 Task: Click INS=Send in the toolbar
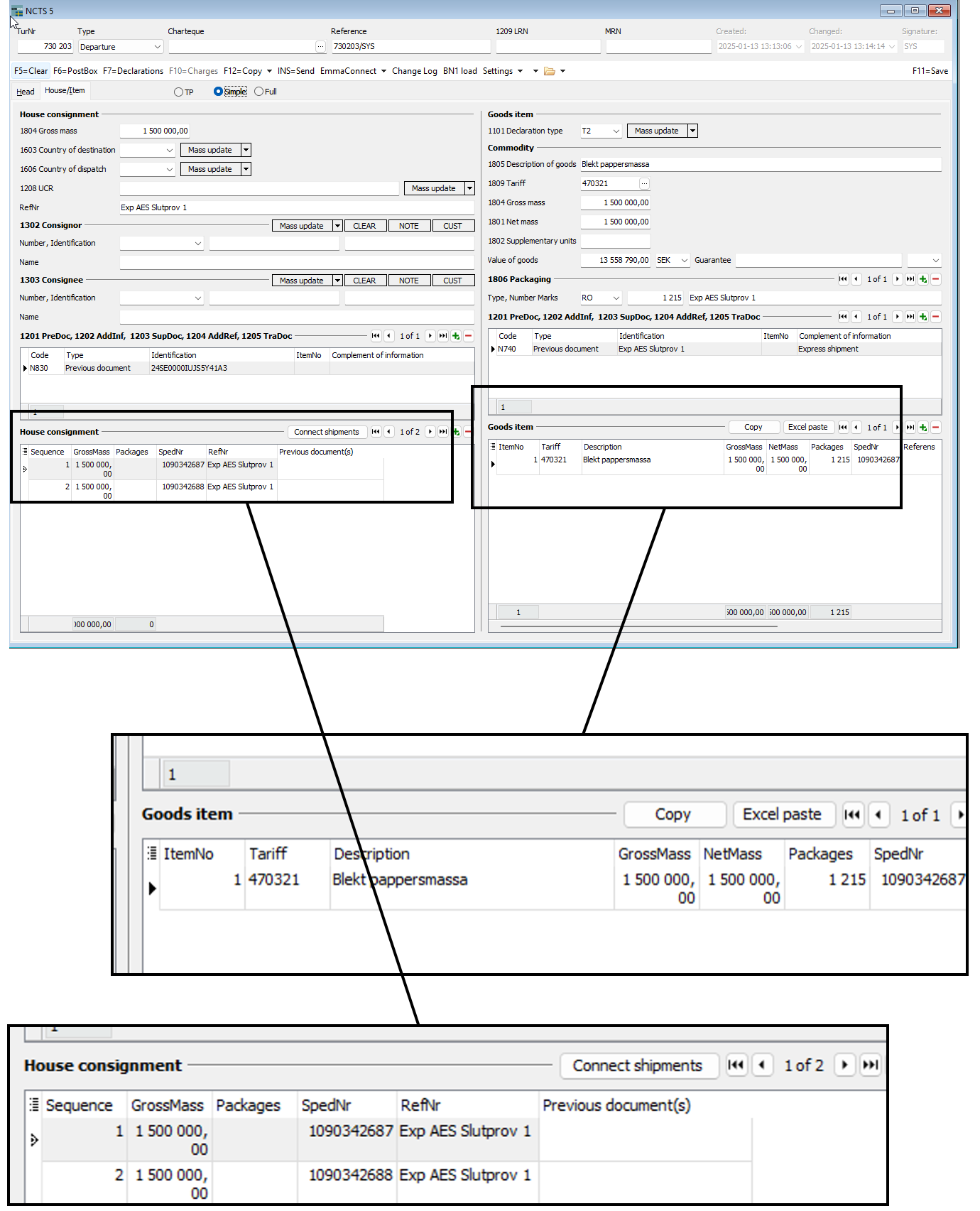(x=296, y=71)
